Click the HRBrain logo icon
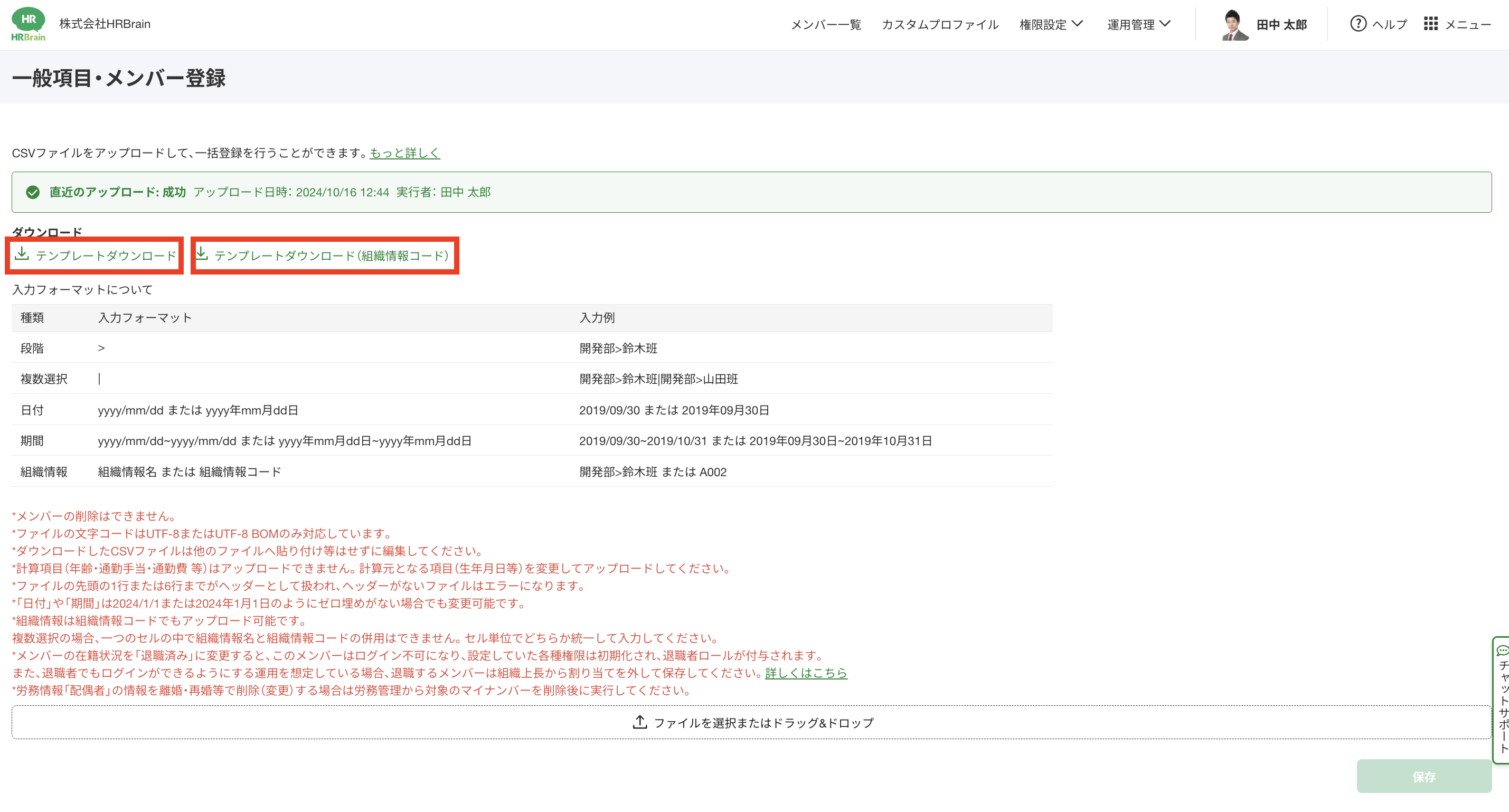 point(28,24)
